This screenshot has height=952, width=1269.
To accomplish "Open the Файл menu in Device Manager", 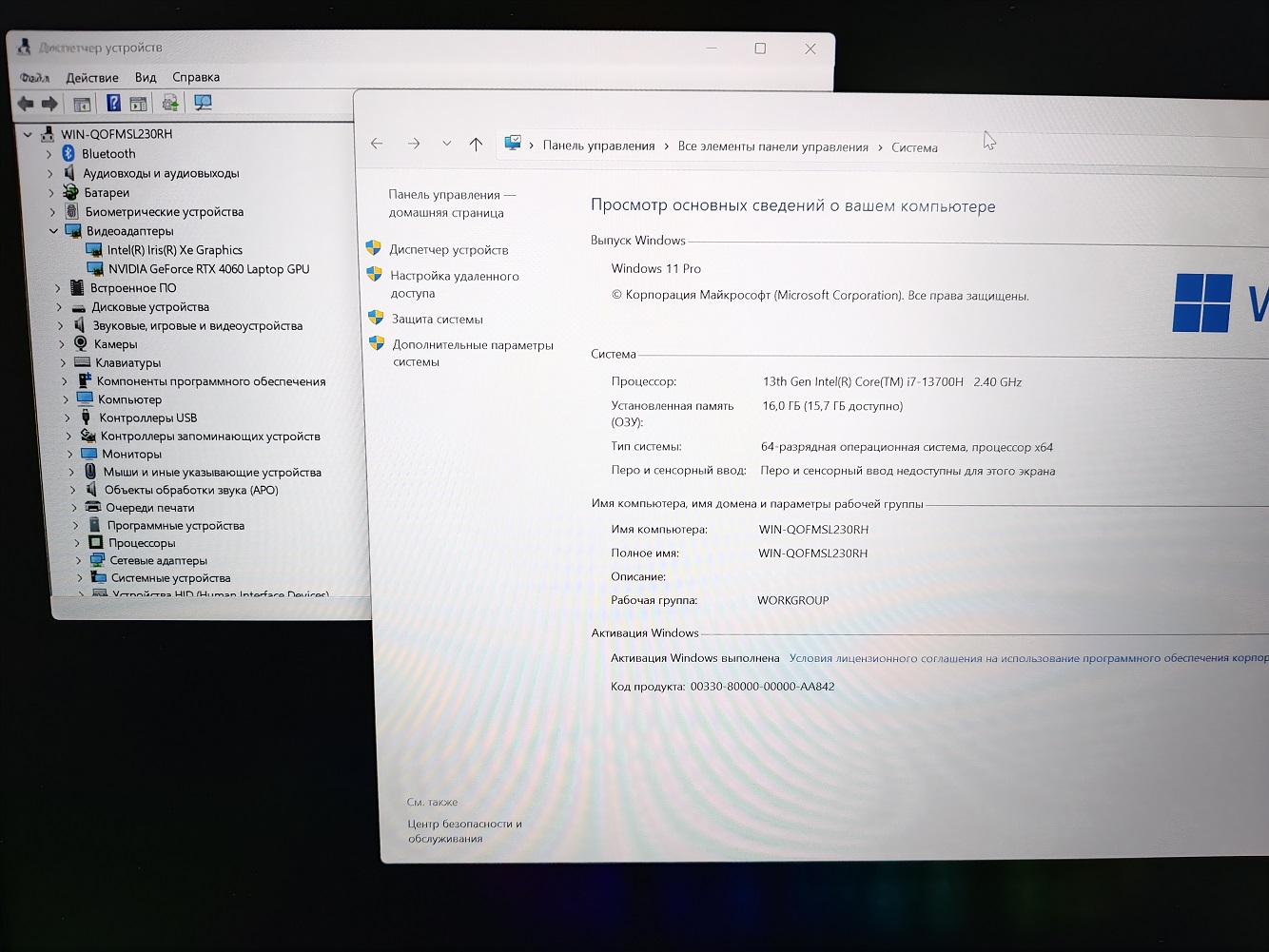I will (x=34, y=77).
